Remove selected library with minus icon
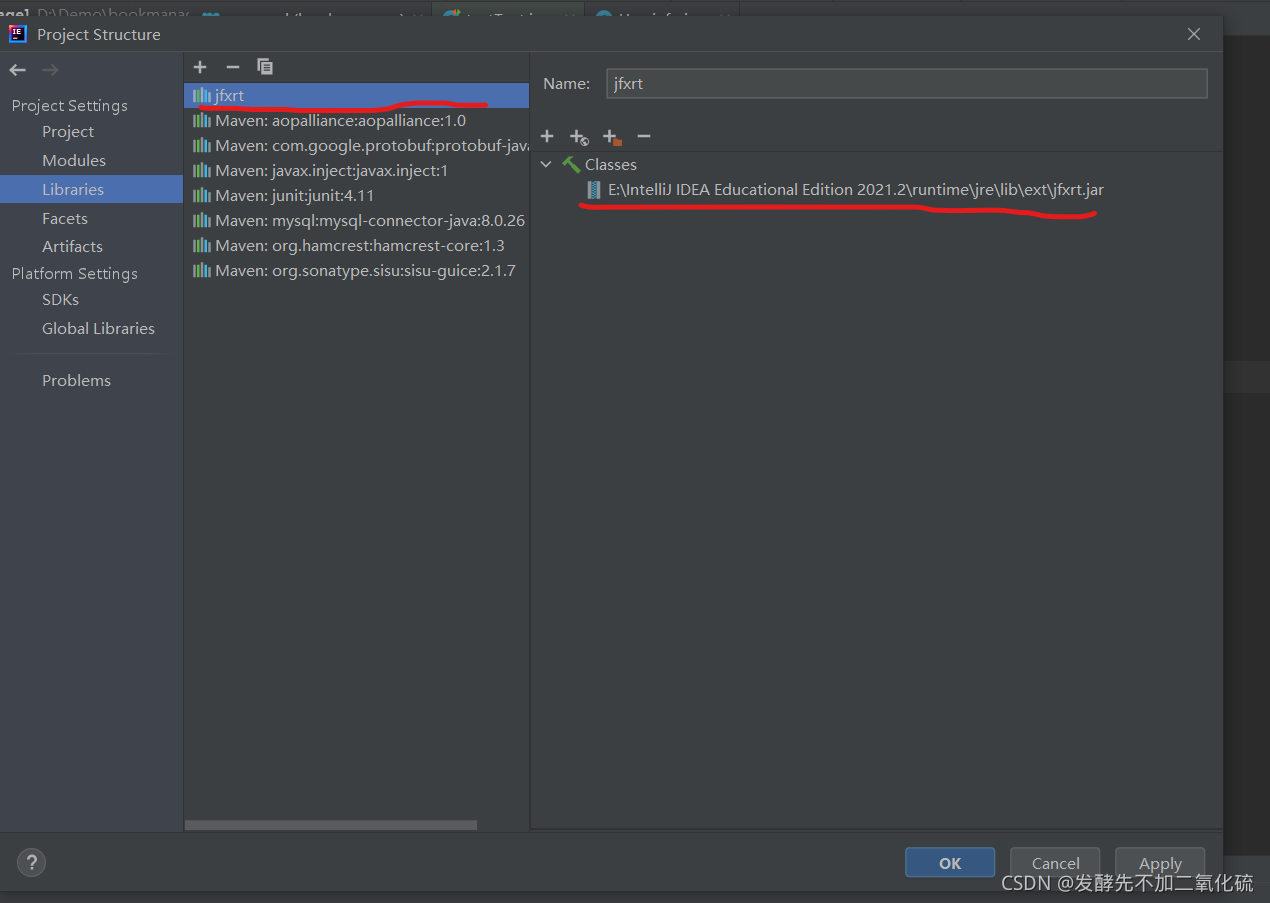 tap(233, 67)
